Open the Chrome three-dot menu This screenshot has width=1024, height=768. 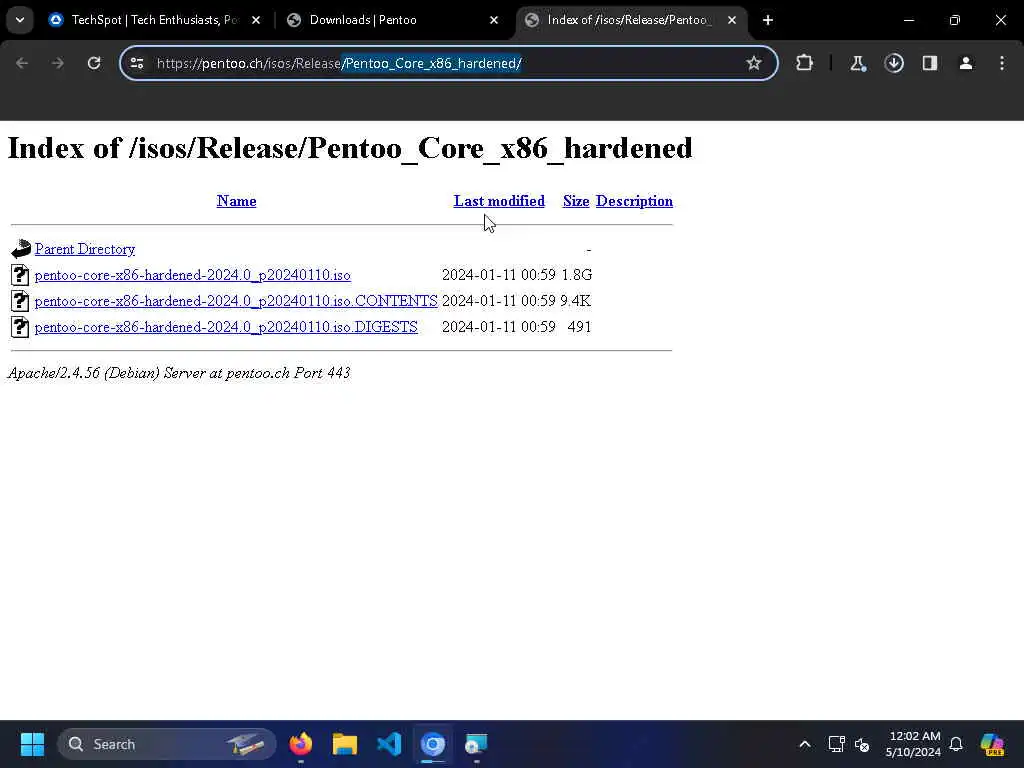tap(1002, 63)
